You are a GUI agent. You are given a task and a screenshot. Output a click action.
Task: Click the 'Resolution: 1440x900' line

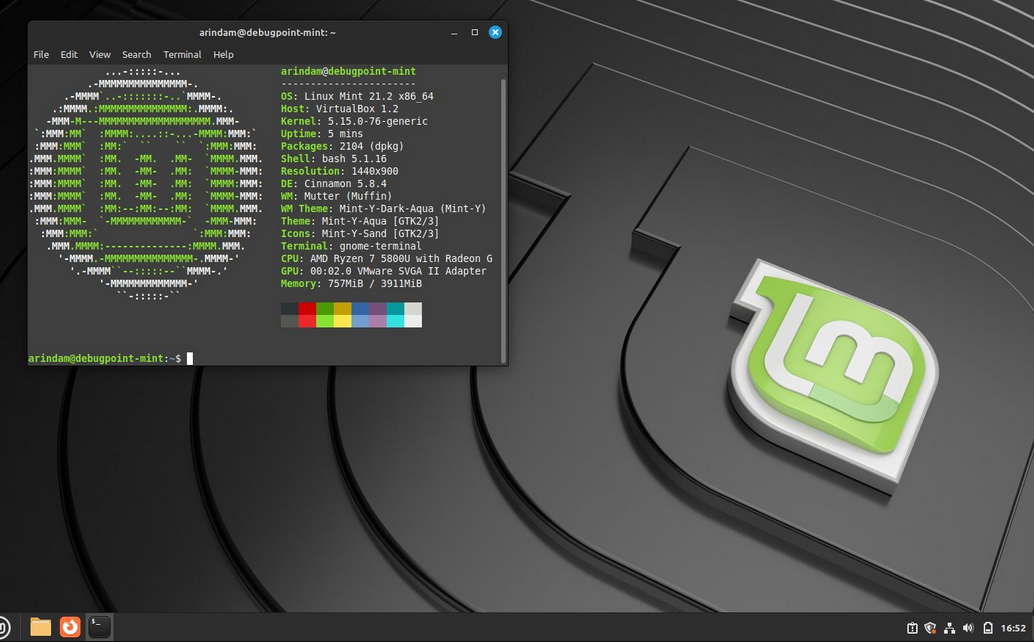click(340, 171)
